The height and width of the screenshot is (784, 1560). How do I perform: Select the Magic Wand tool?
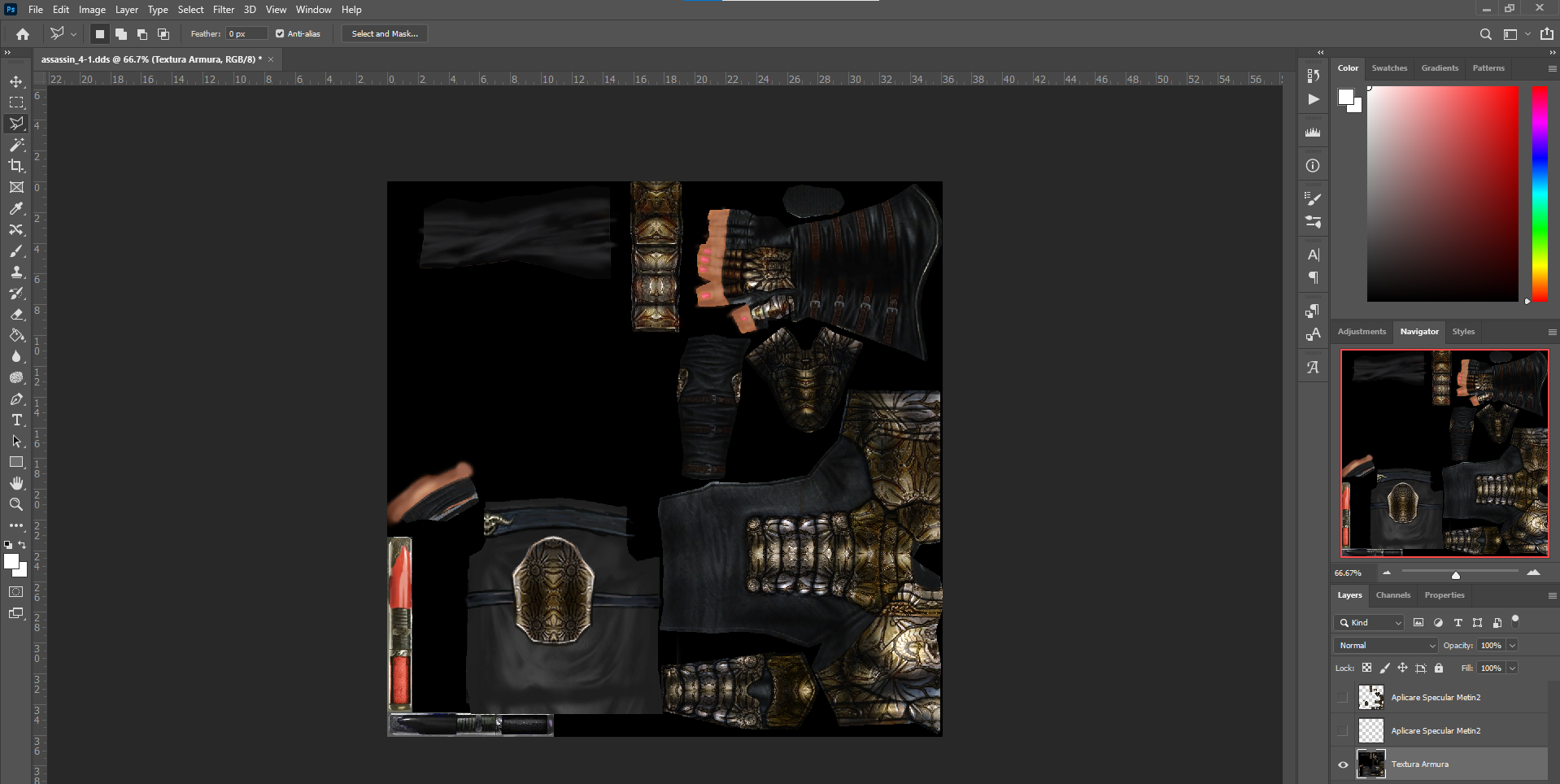[16, 145]
